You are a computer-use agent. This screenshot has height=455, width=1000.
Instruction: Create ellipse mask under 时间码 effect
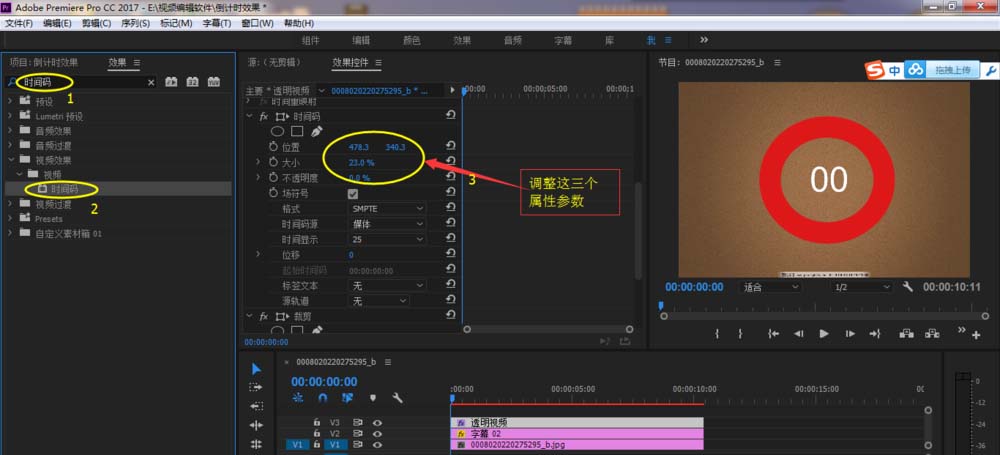[279, 131]
